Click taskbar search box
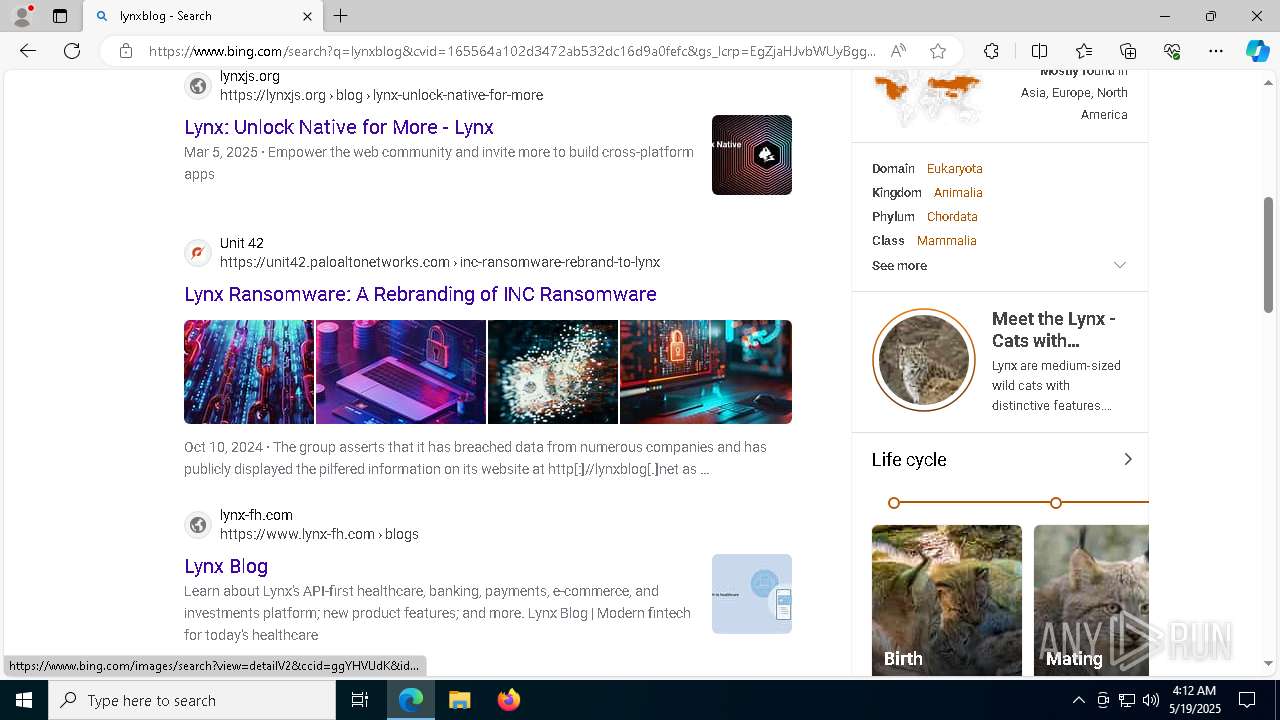The image size is (1280, 720). click(x=192, y=700)
